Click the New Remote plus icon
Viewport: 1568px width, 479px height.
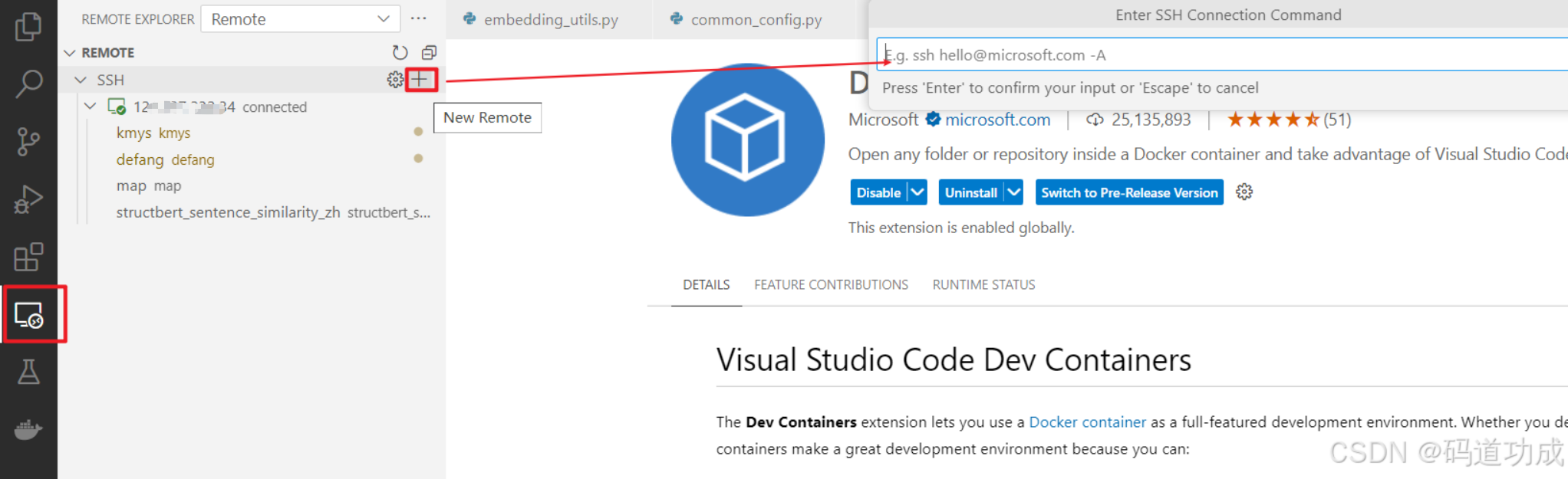tap(420, 79)
